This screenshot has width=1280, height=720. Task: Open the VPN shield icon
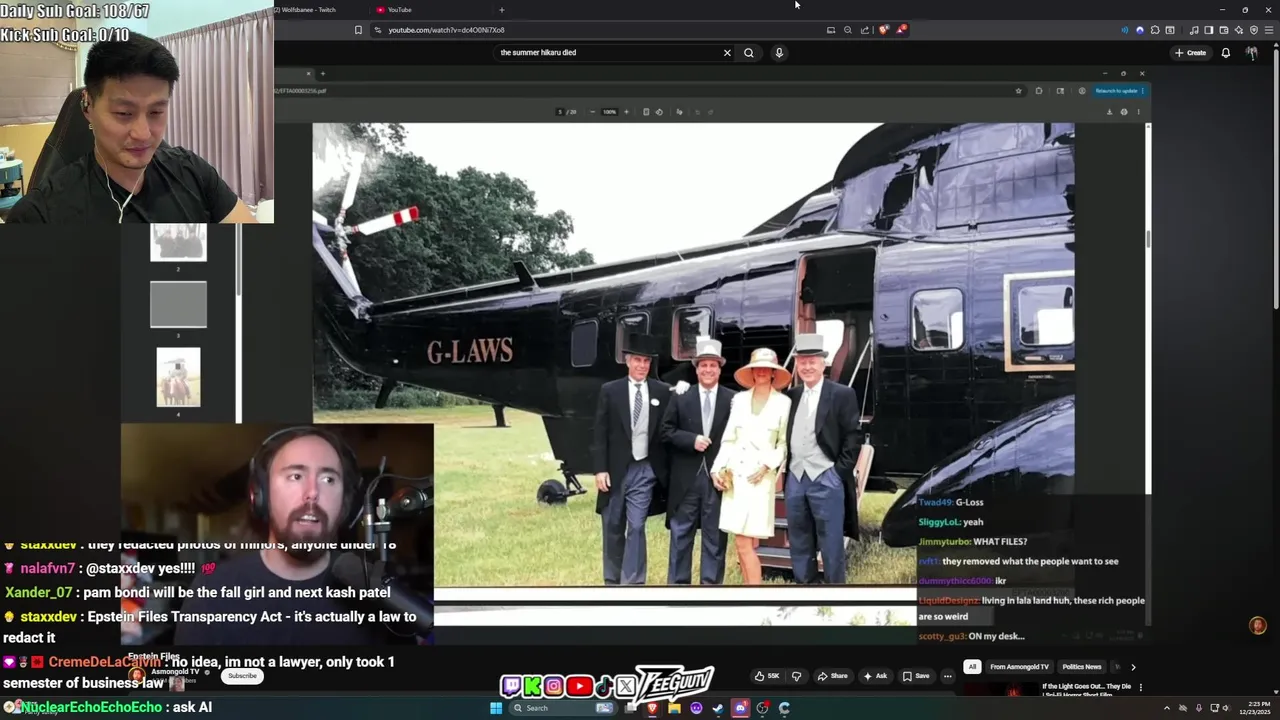coord(1254,30)
